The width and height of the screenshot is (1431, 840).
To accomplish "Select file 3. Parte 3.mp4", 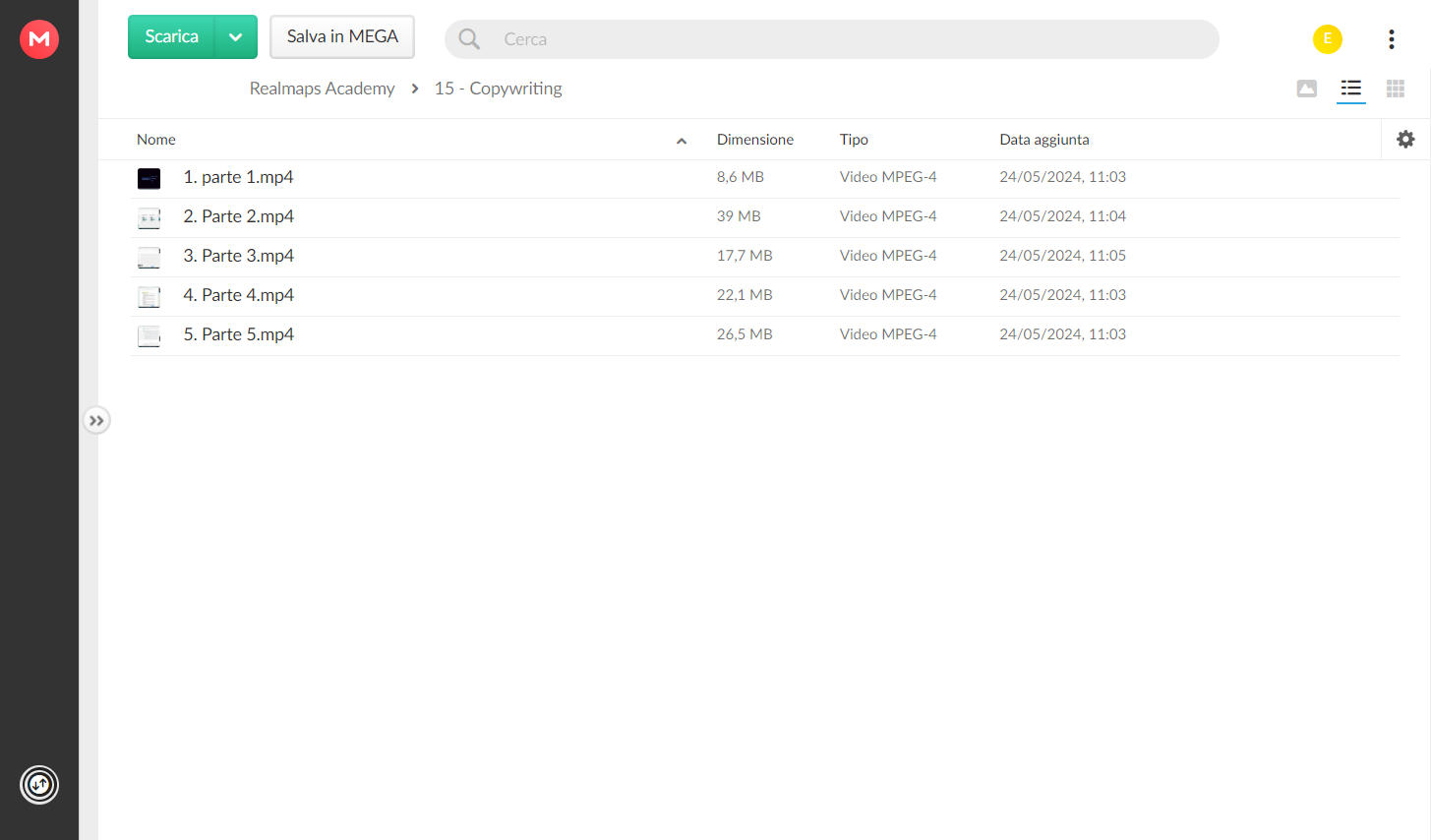I will (239, 256).
